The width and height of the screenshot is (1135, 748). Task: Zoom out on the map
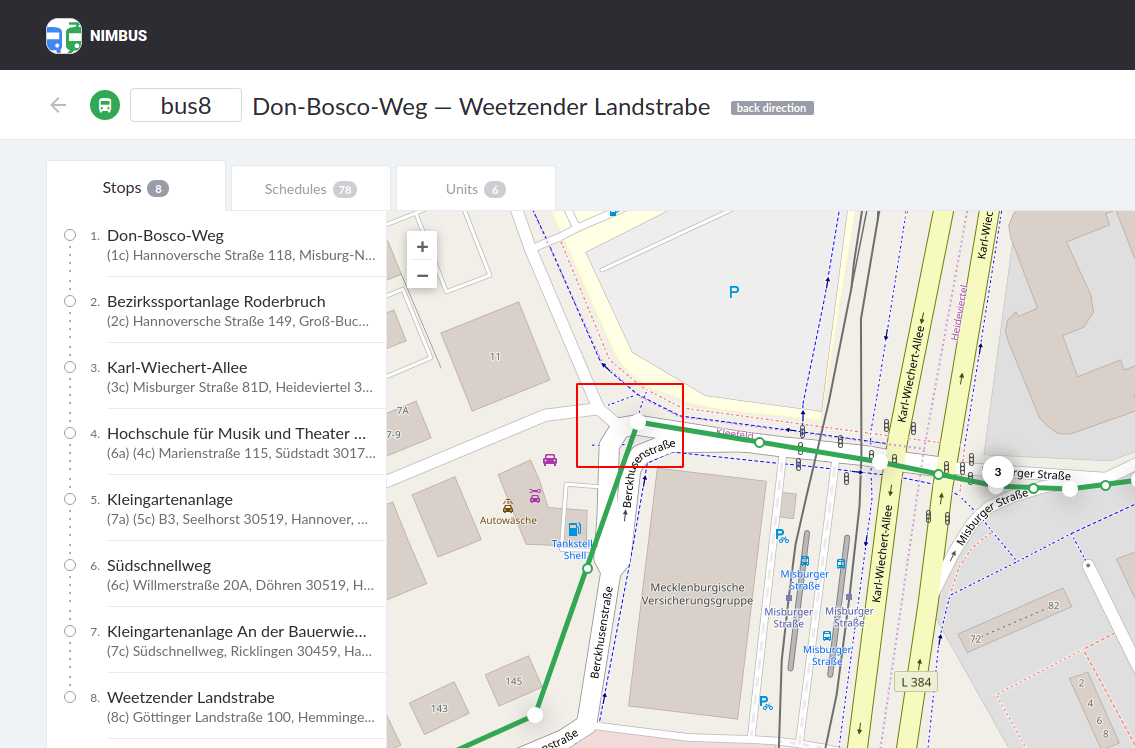(x=422, y=275)
